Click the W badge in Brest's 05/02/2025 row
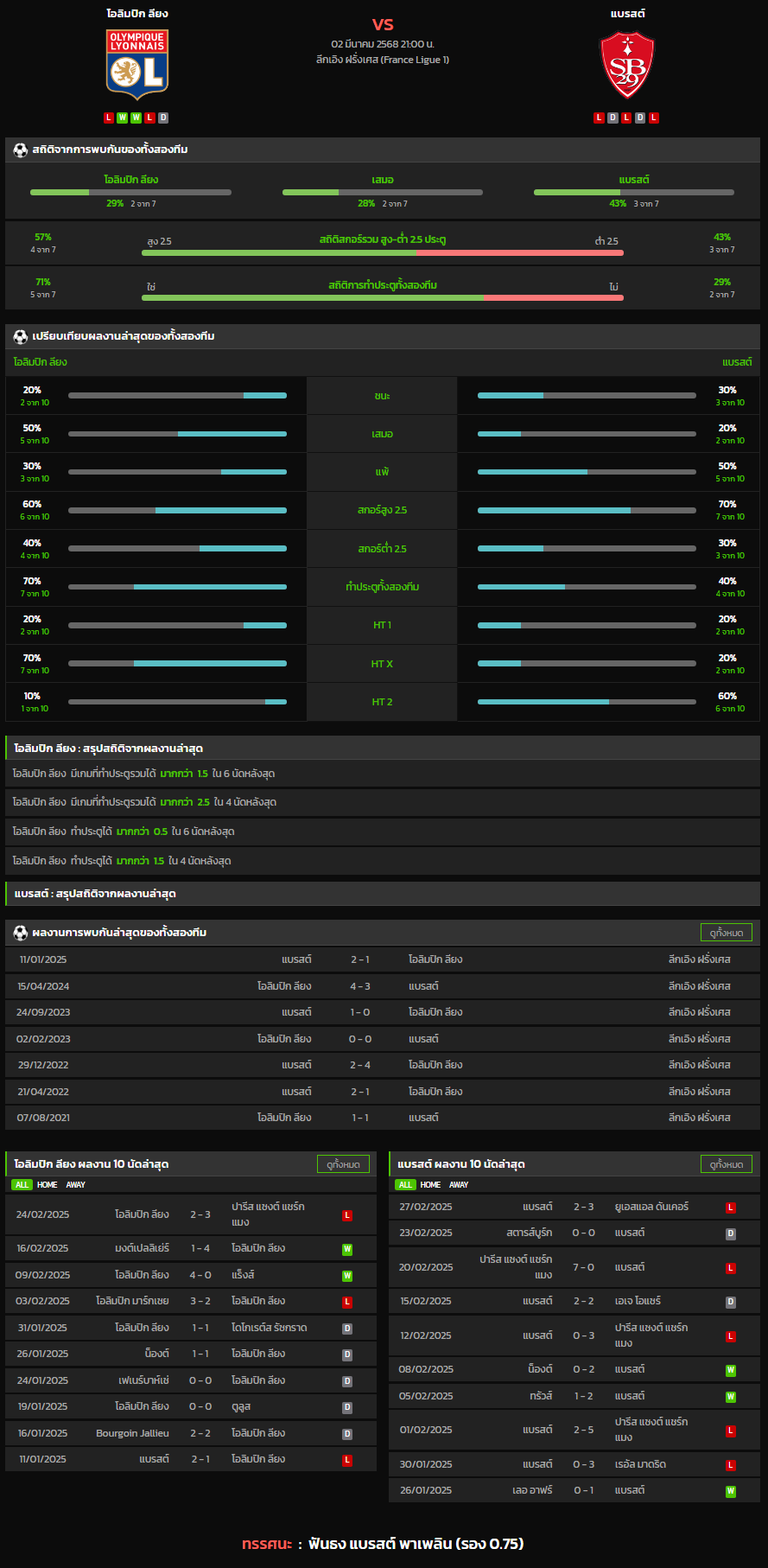The image size is (768, 1568). (731, 1397)
